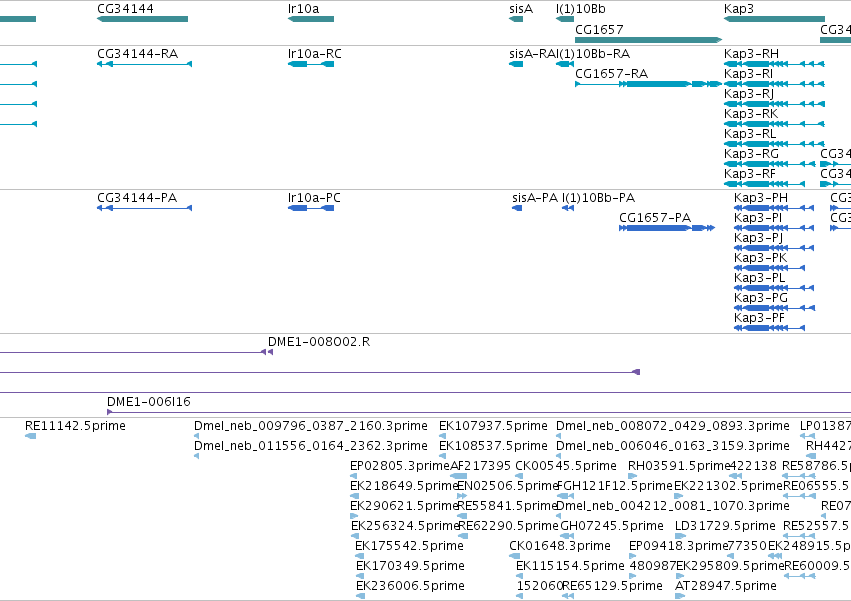
Task: Click the CG1657-RA transcript feature
Action: 649,84
